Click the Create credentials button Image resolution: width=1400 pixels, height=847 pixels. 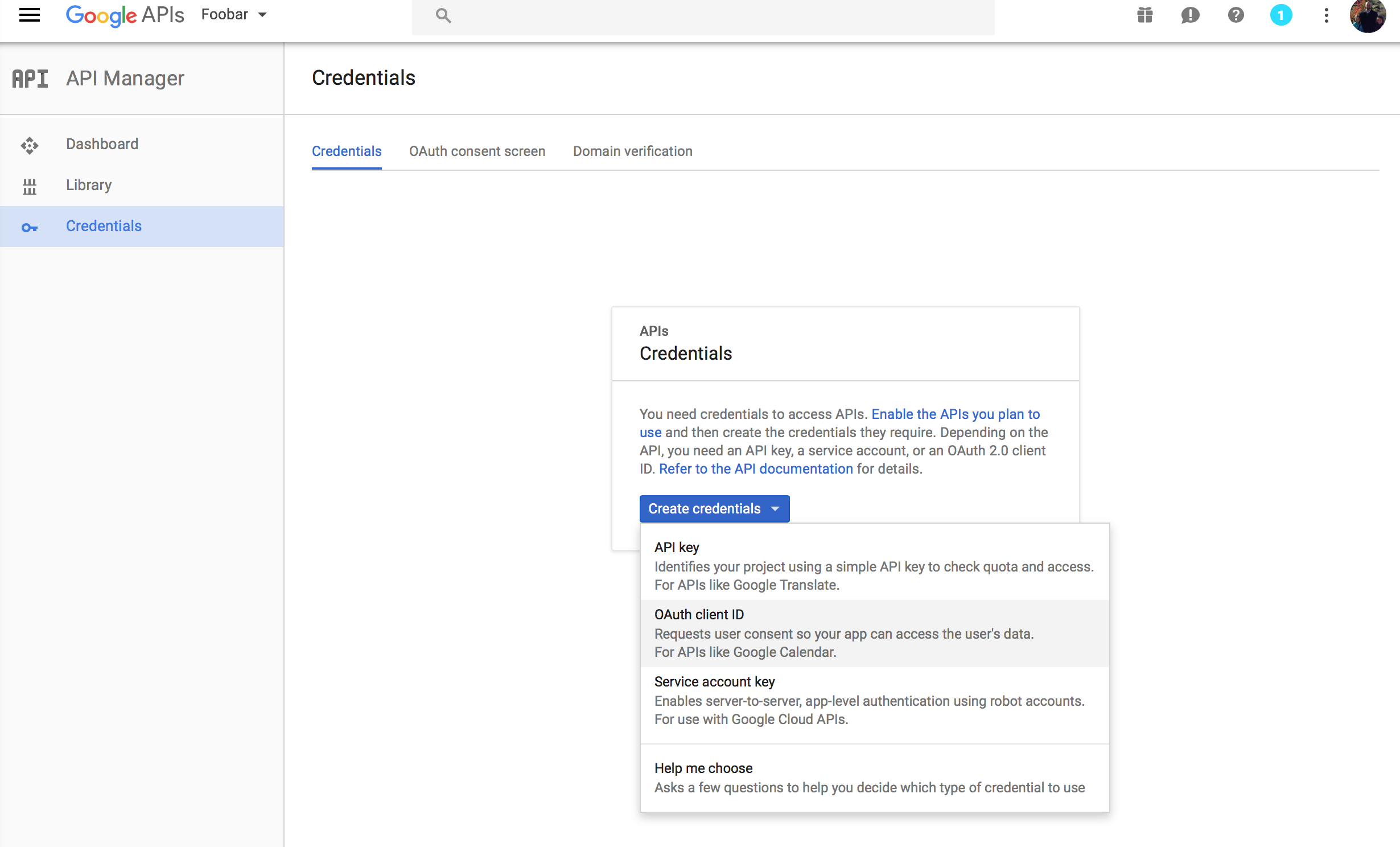[714, 508]
